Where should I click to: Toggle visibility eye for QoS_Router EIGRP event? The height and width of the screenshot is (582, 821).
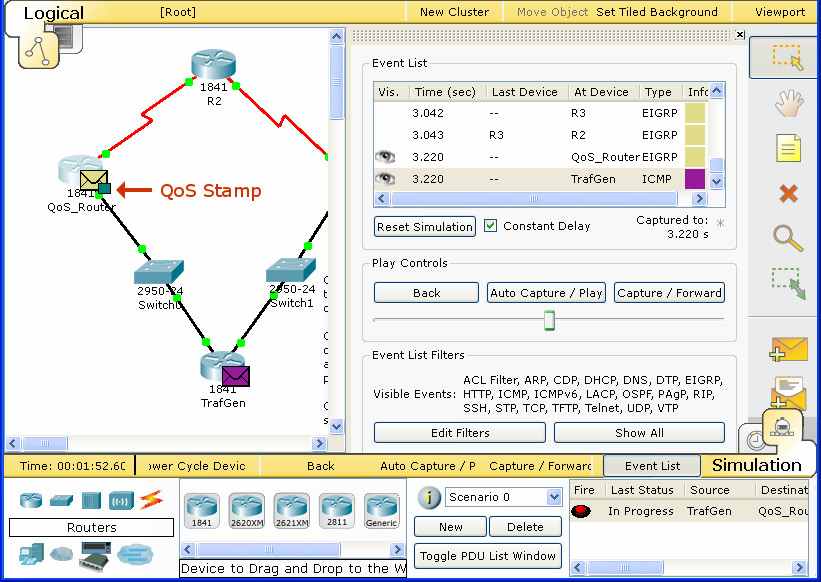[385, 156]
